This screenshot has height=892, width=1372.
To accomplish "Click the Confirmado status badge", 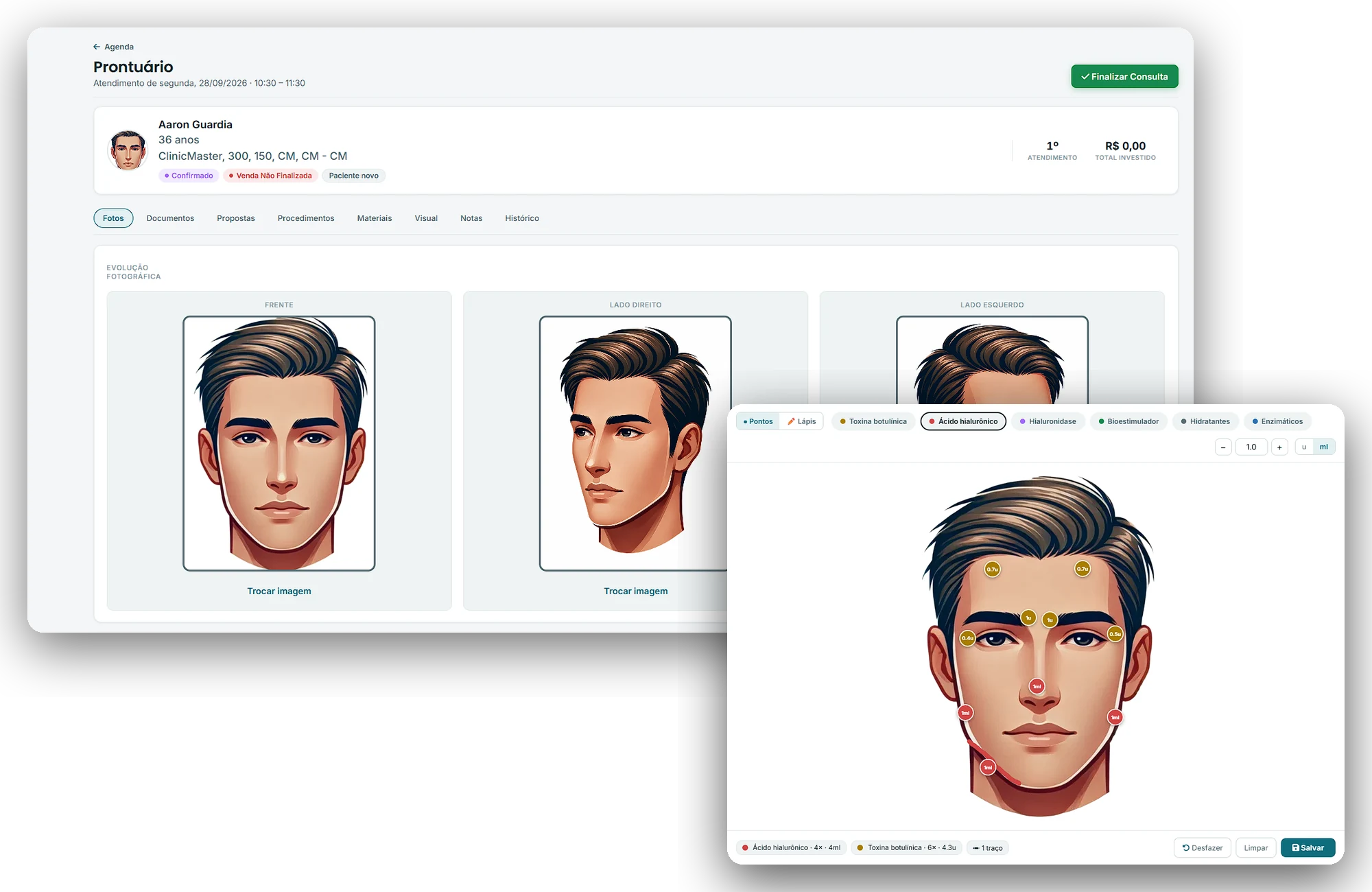I will [189, 176].
